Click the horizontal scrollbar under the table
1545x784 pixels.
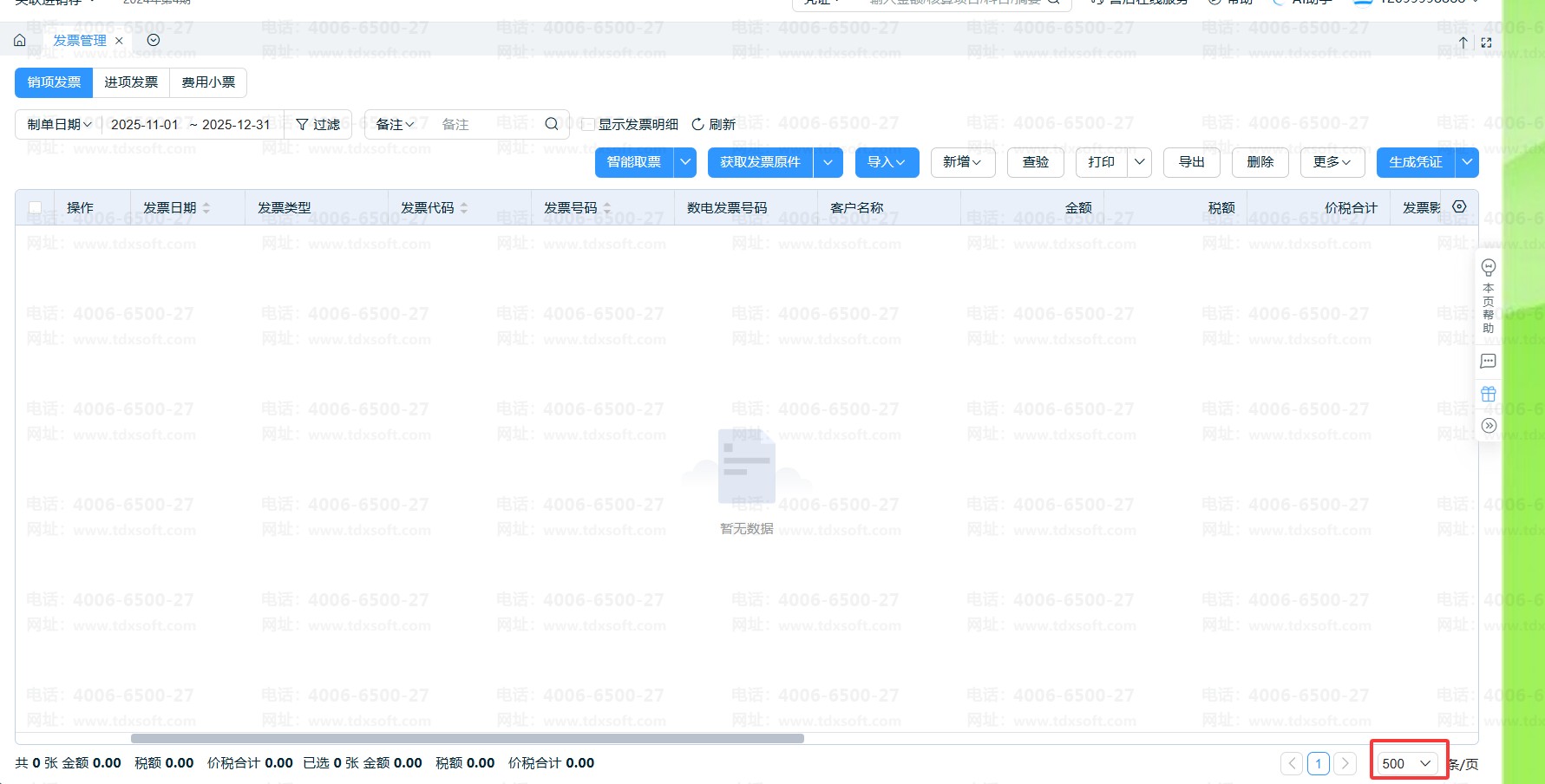pyautogui.click(x=467, y=739)
